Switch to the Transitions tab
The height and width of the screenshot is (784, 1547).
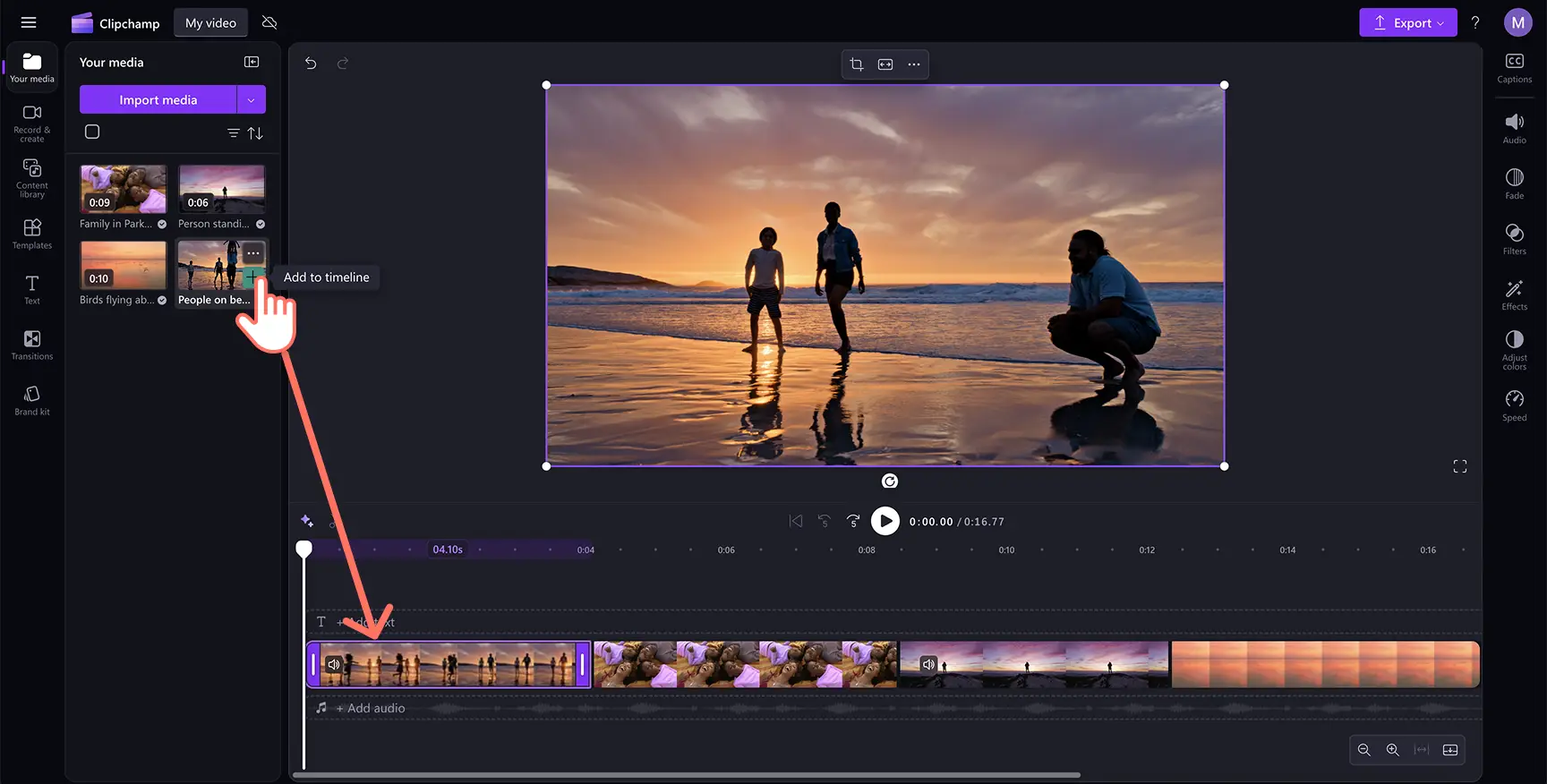[32, 345]
